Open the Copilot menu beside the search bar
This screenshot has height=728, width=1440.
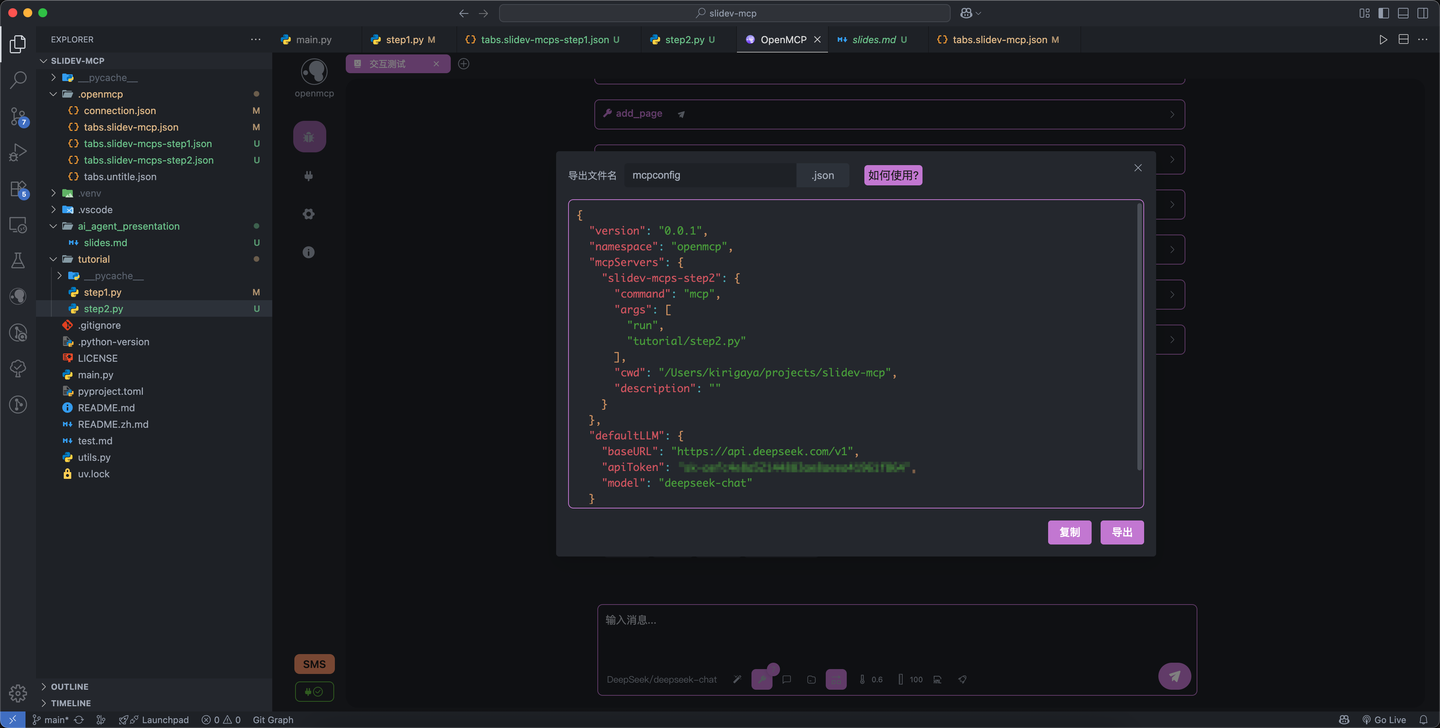coord(970,13)
